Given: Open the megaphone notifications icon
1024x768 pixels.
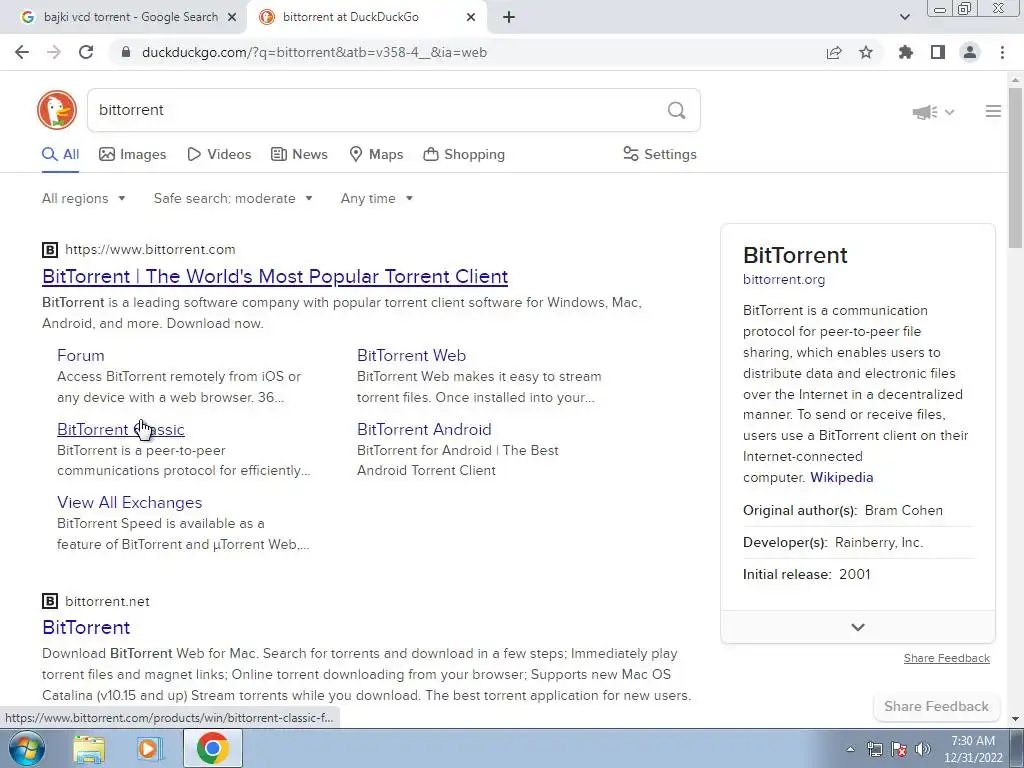Looking at the screenshot, I should click(925, 112).
